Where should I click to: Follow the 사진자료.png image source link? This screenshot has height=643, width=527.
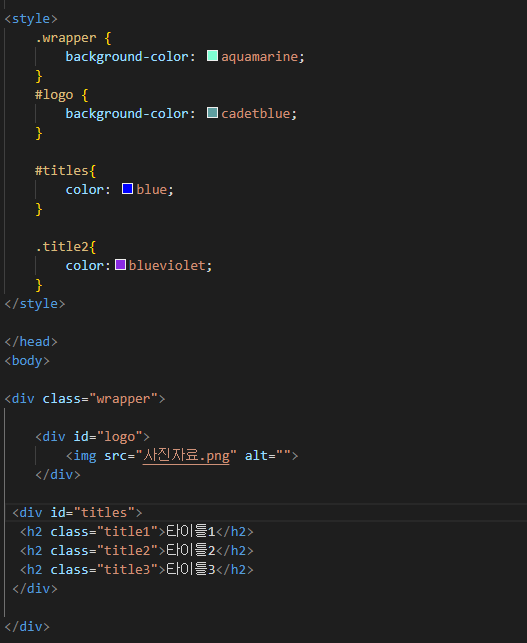186,456
